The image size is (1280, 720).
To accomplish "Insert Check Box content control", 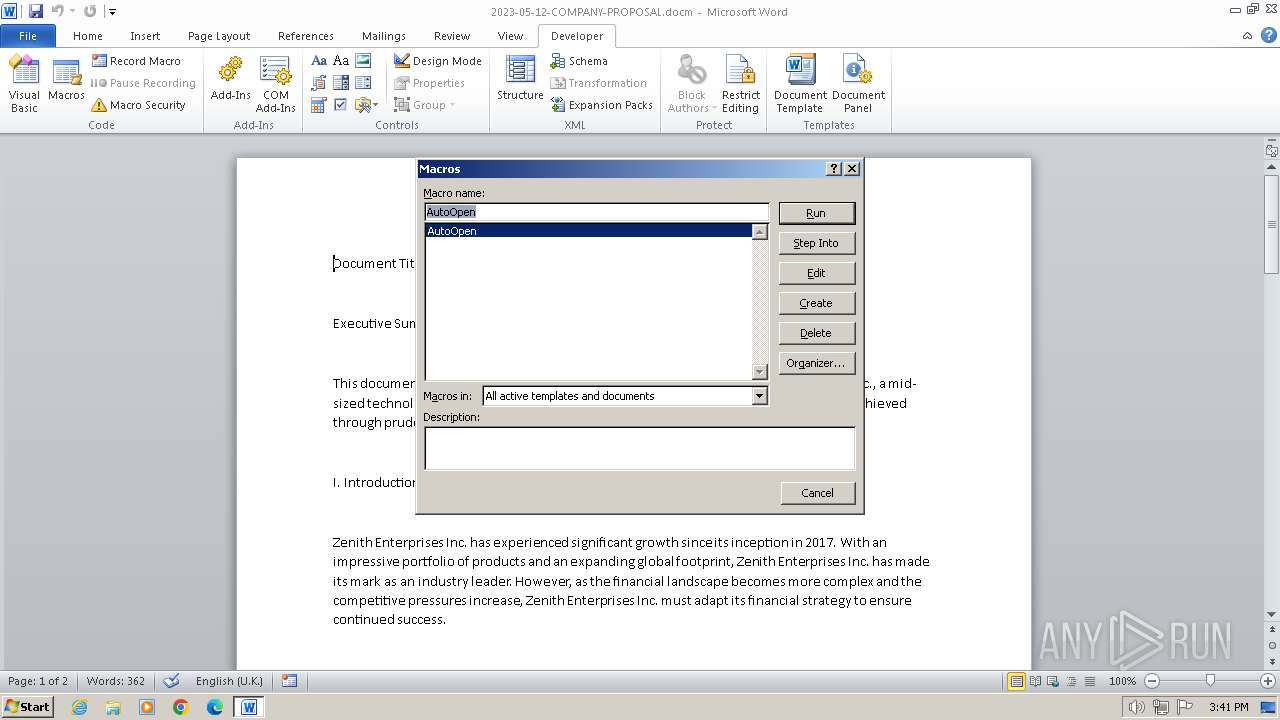I will [x=341, y=105].
